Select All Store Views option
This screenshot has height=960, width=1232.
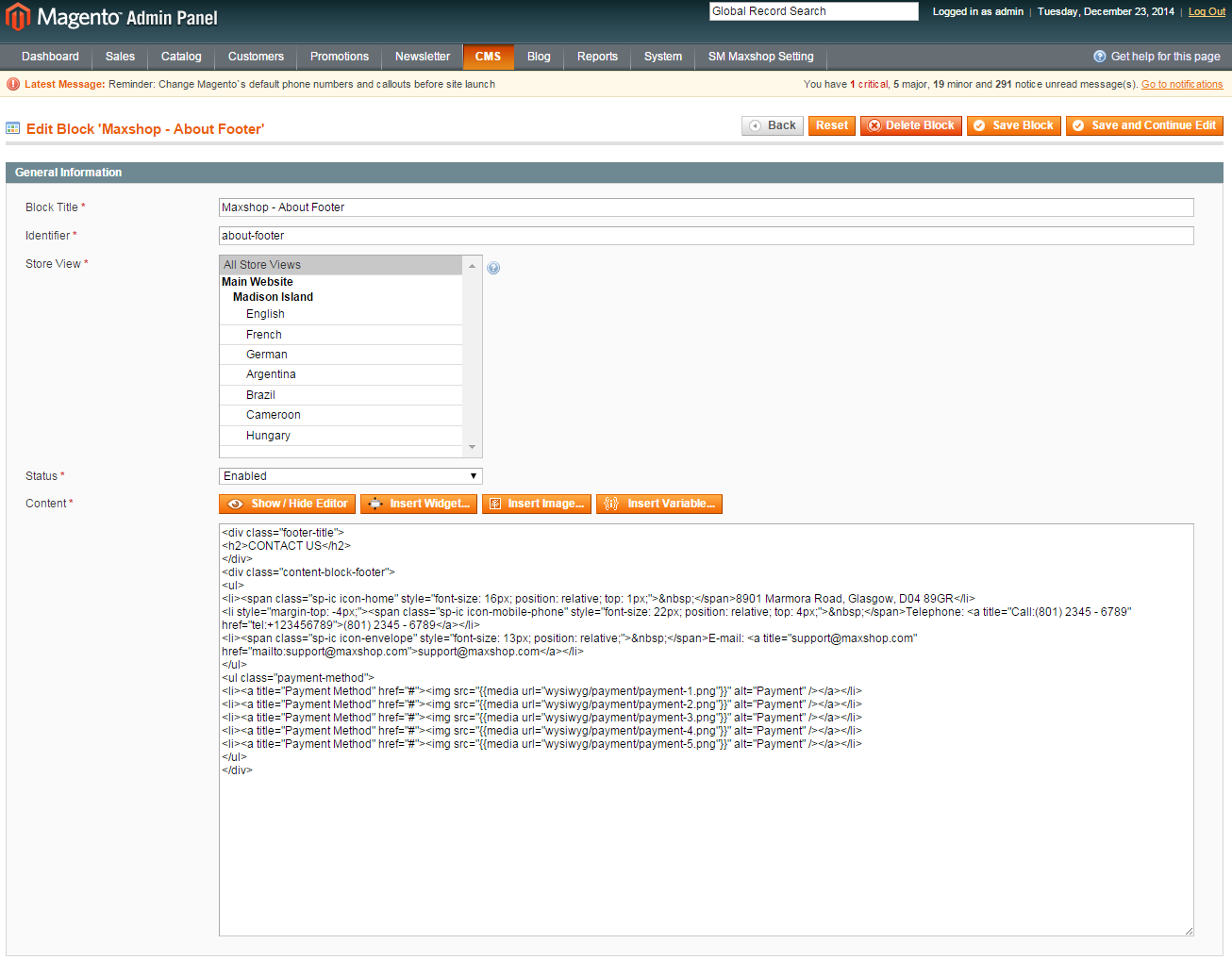[341, 265]
